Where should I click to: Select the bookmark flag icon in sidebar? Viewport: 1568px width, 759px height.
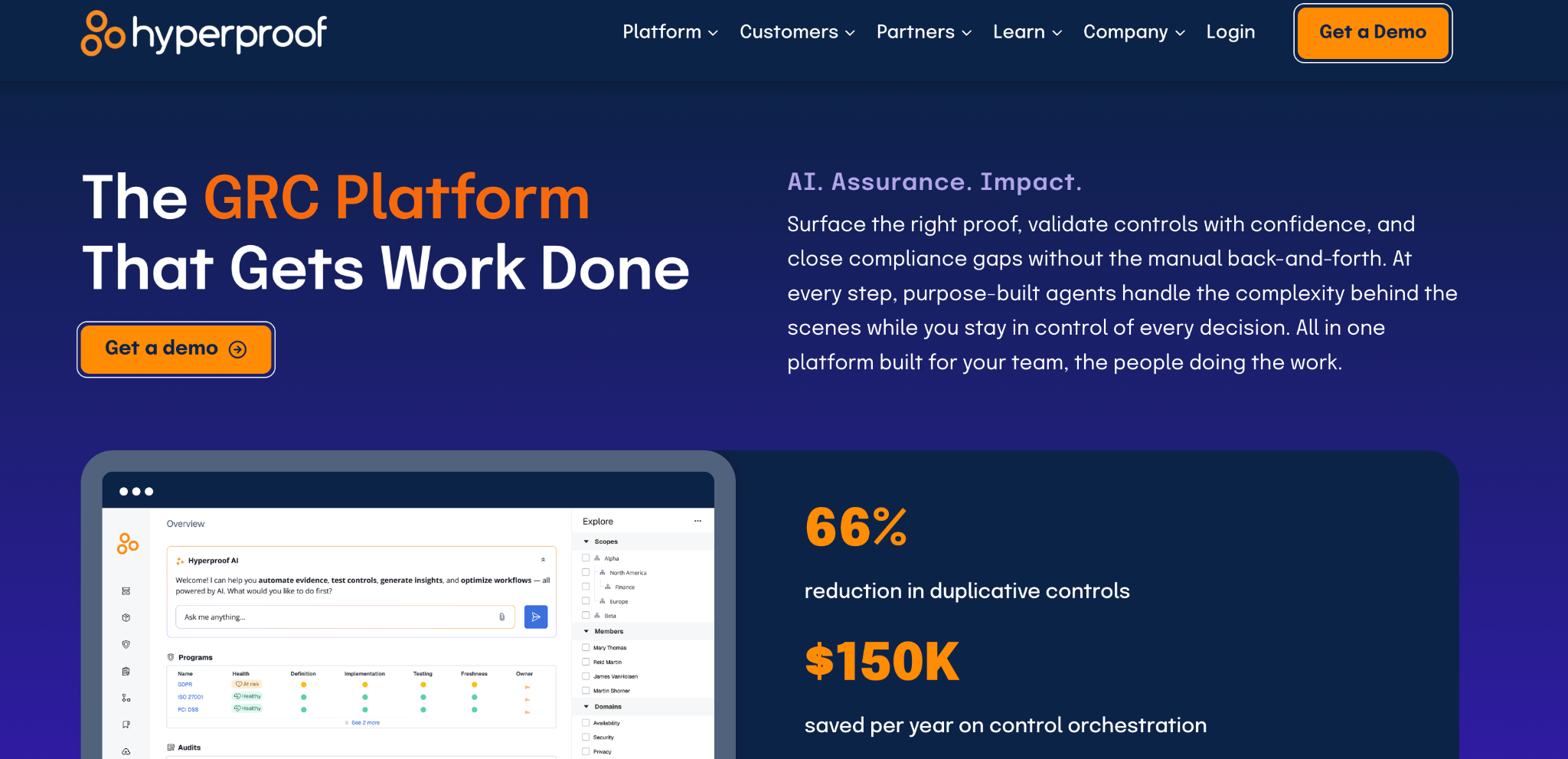pyautogui.click(x=126, y=725)
